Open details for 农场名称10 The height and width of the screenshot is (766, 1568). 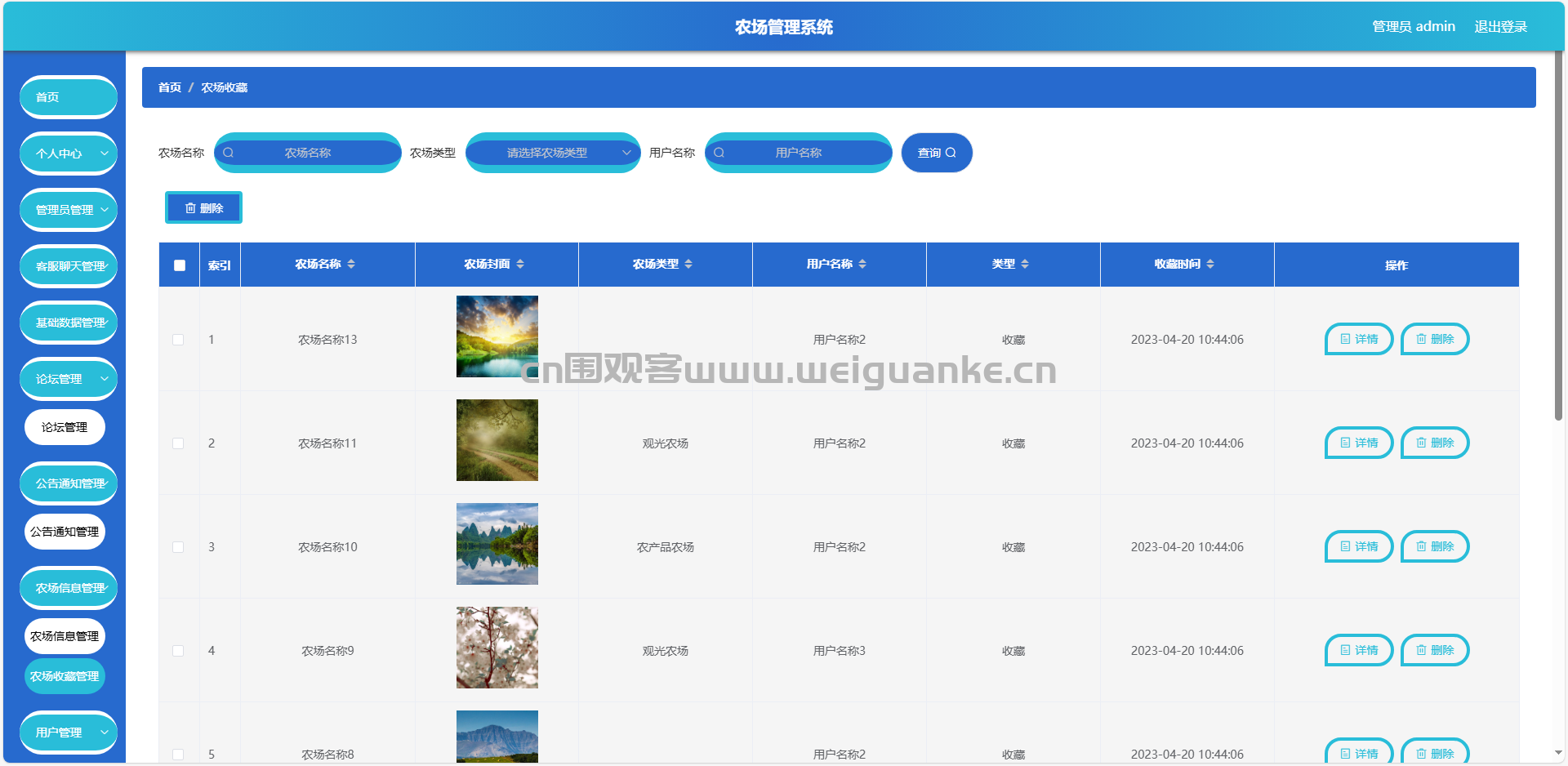1358,546
